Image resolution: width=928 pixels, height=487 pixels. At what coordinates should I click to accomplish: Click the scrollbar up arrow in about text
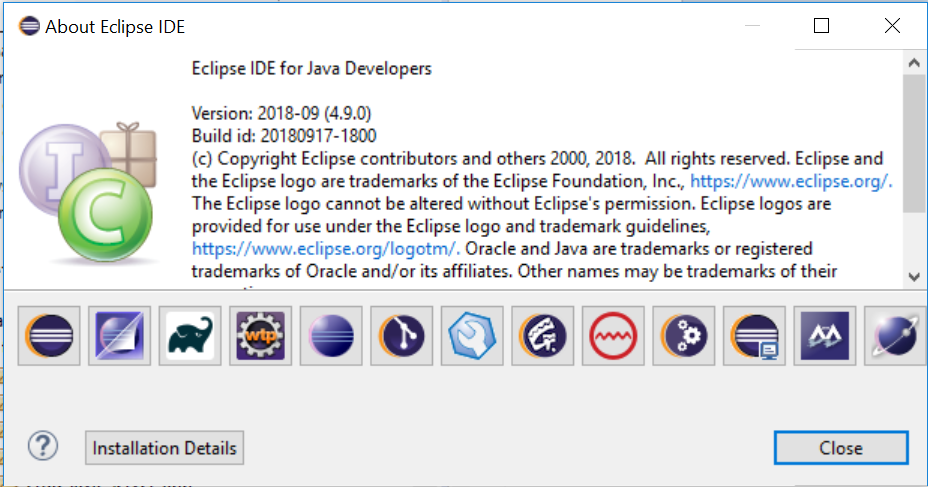point(914,63)
